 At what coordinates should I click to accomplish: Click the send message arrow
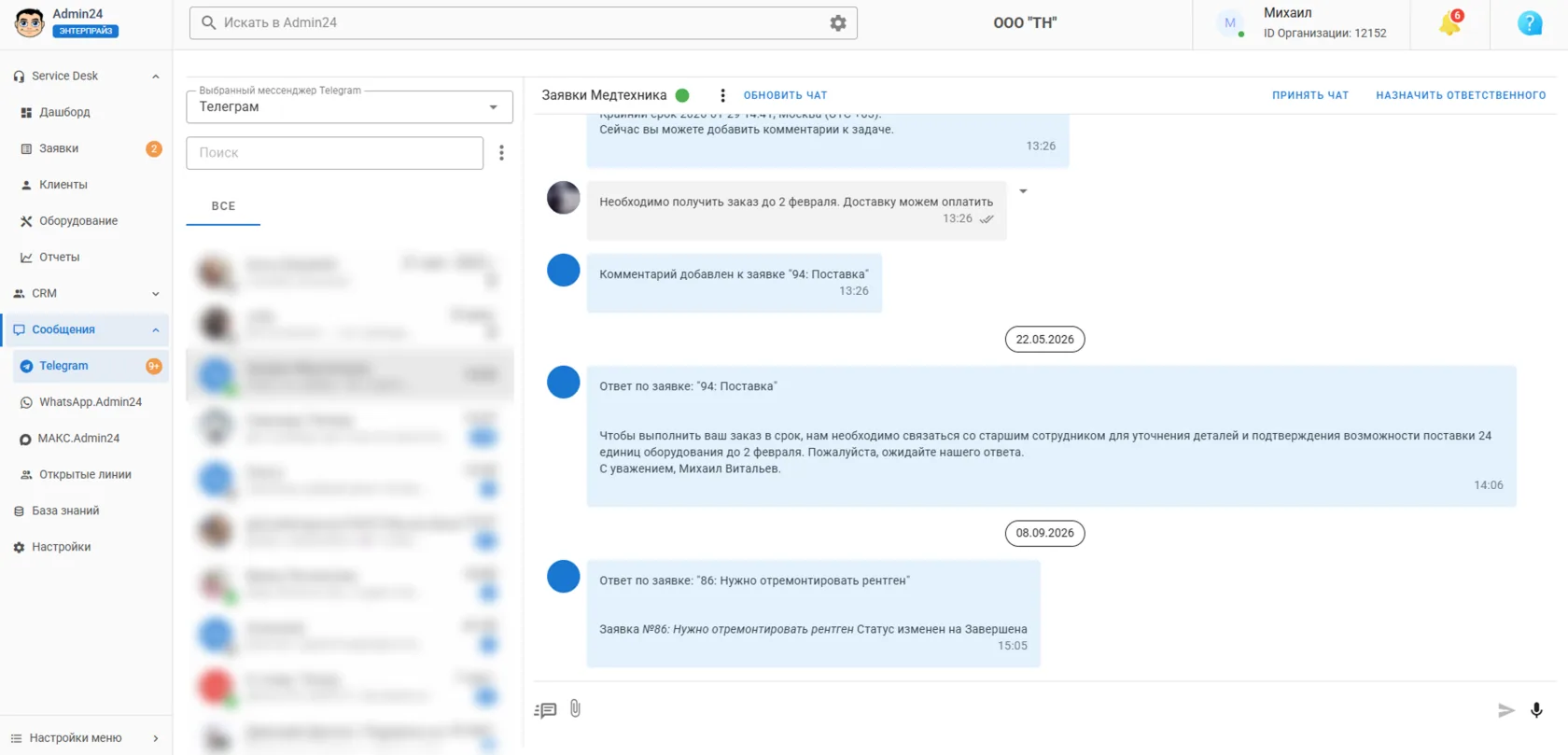[x=1505, y=710]
